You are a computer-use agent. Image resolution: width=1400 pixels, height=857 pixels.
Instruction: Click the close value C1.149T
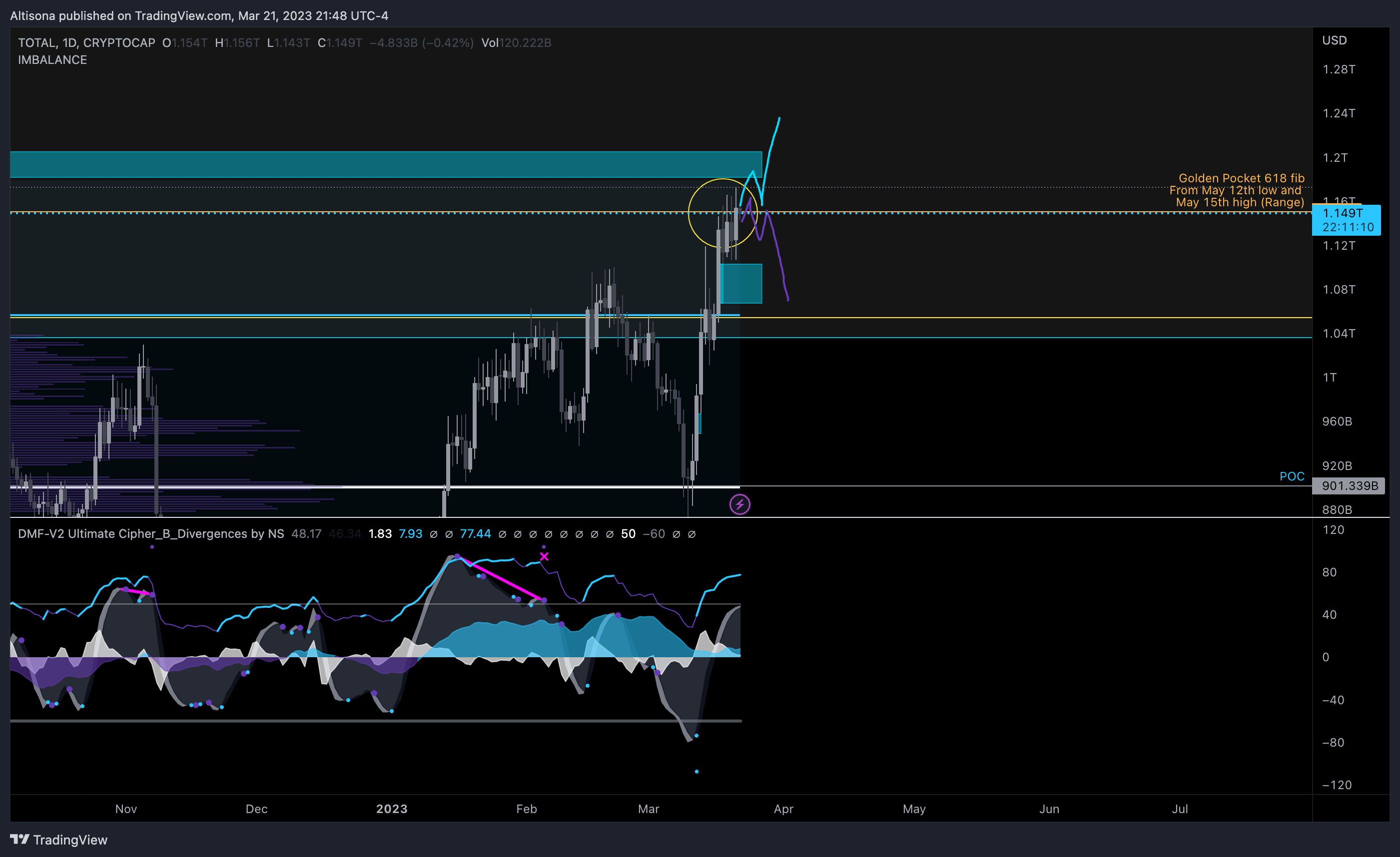(340, 42)
